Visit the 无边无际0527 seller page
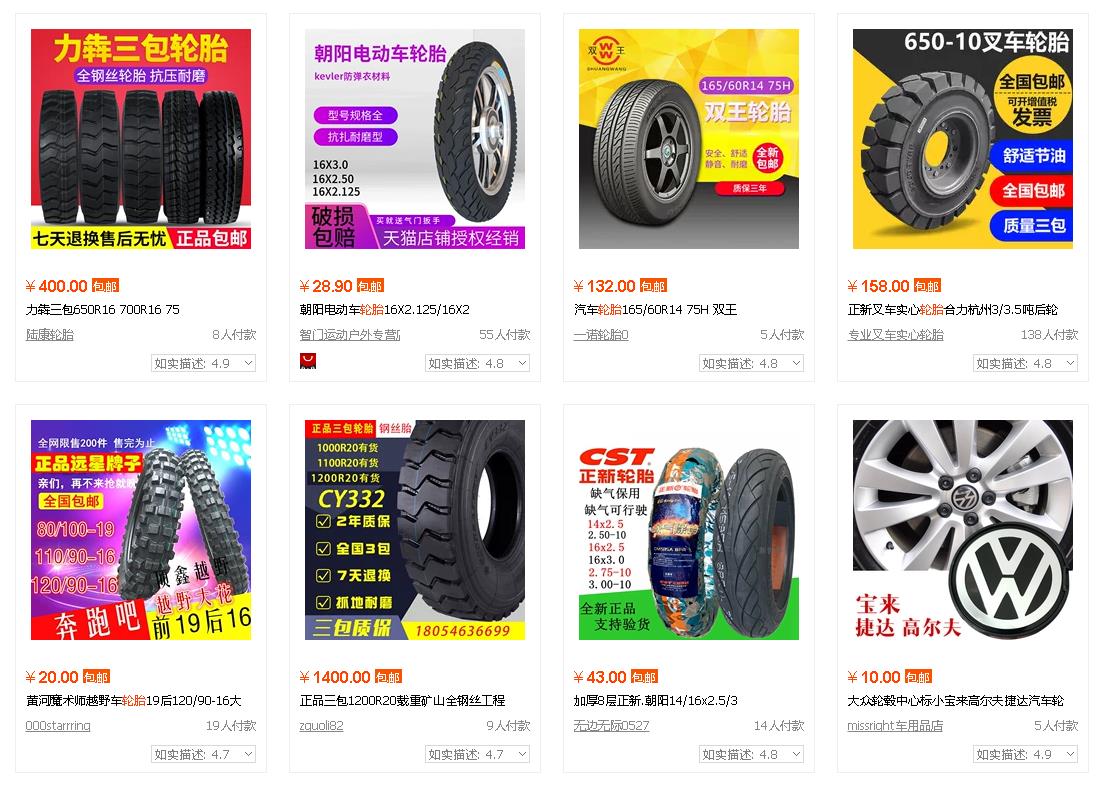 [611, 725]
